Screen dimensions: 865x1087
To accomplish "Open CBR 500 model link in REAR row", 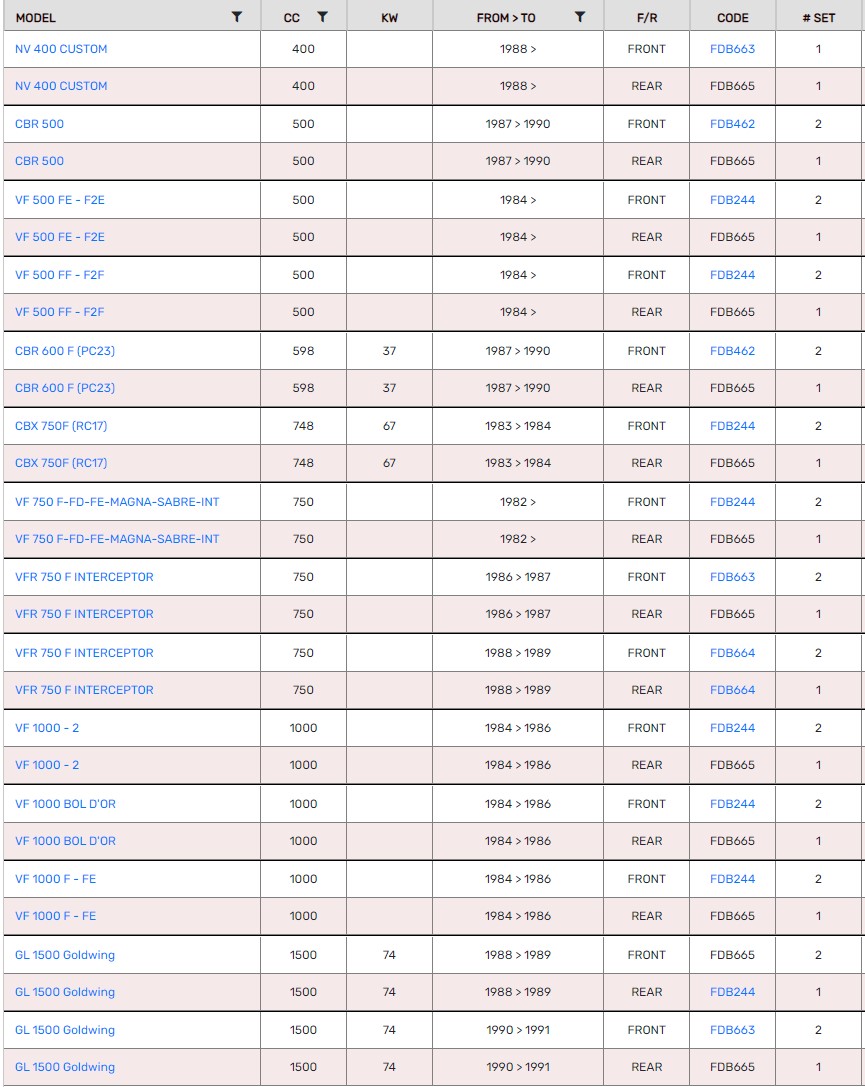I will [x=40, y=161].
